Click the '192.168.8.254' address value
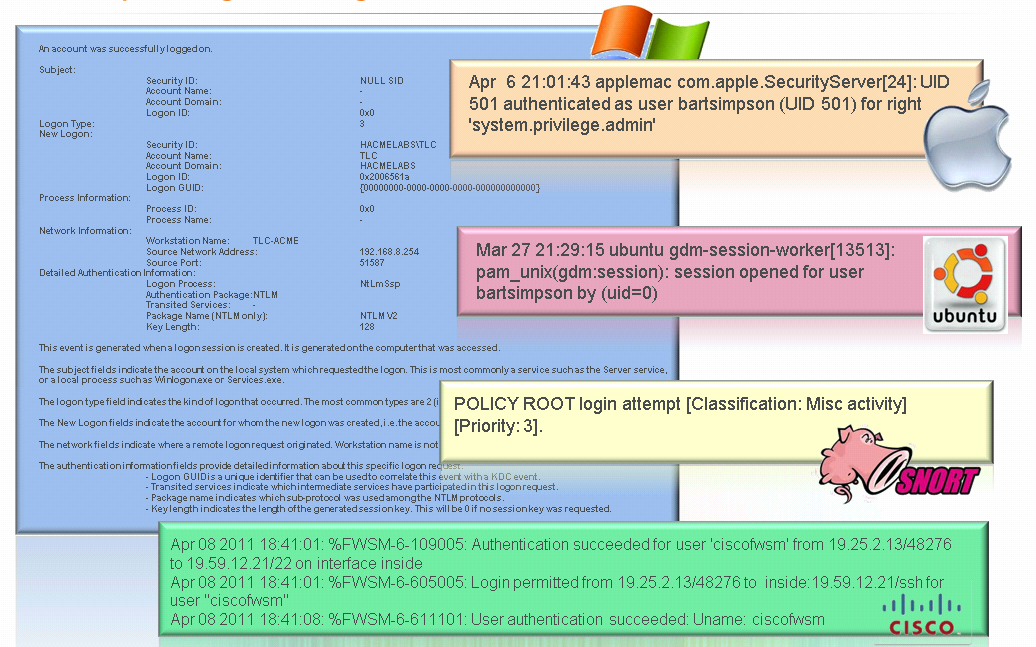Screen dimensions: 1036x647 click(389, 252)
